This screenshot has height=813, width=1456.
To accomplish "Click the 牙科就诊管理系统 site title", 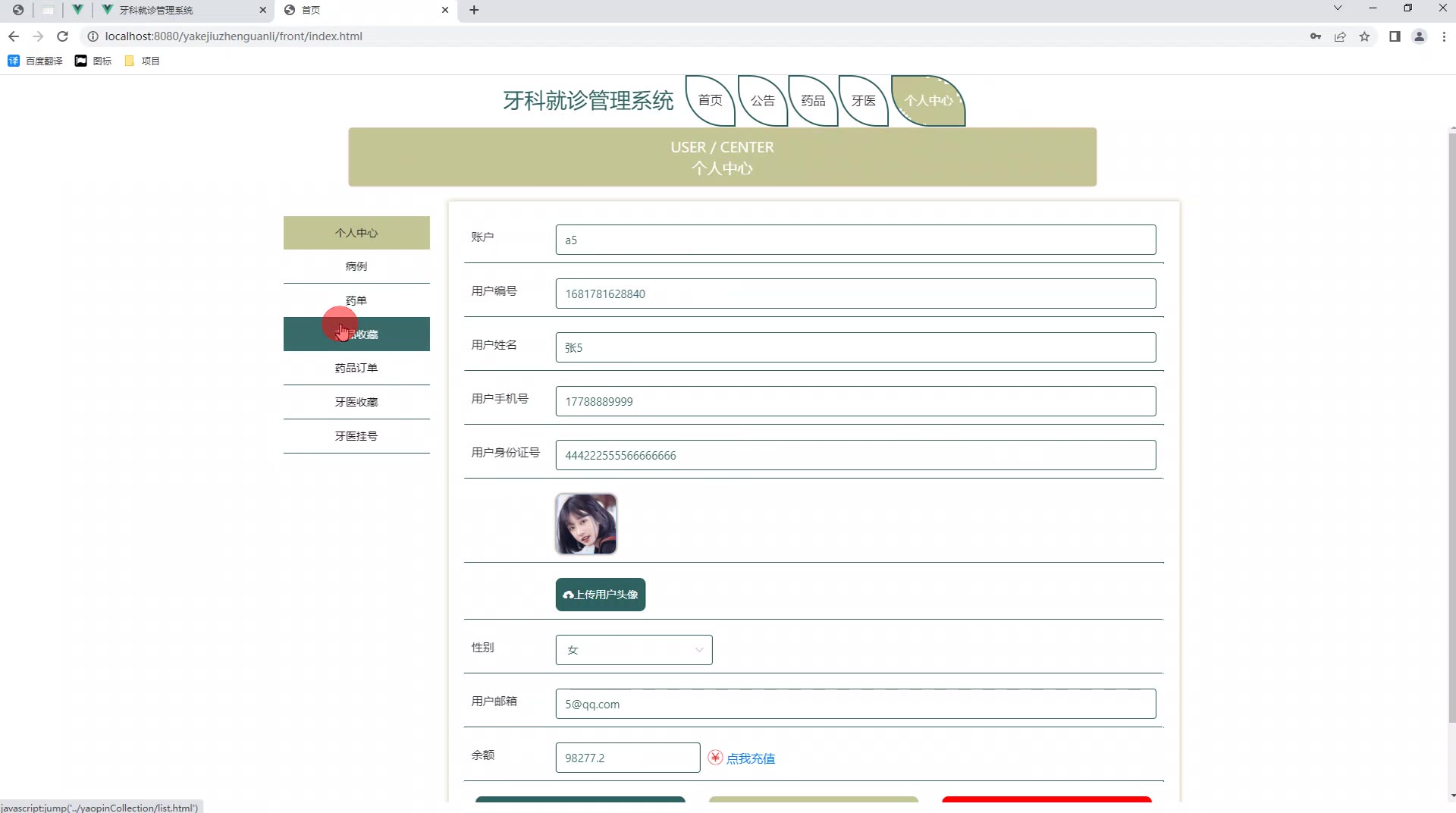I will coord(588,100).
